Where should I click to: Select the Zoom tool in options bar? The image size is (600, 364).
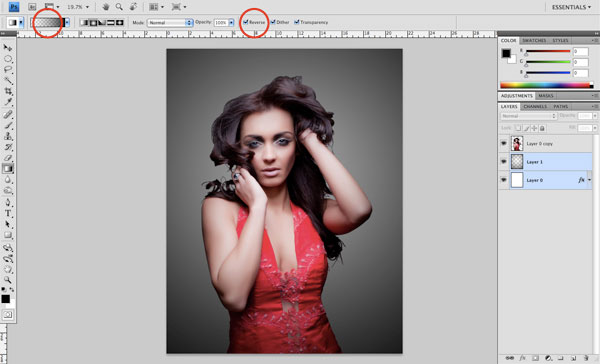119,7
